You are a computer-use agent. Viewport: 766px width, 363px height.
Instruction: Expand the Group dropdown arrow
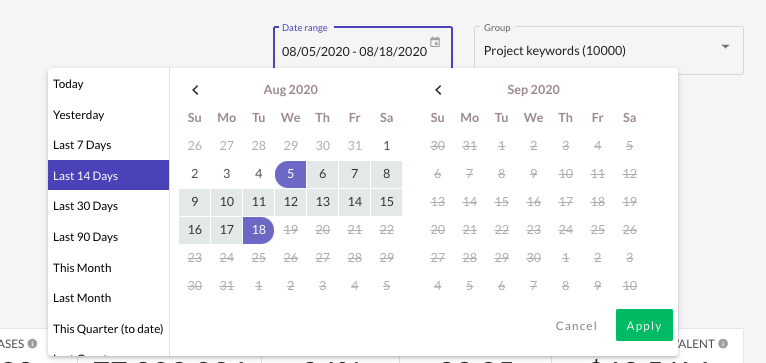pyautogui.click(x=725, y=46)
